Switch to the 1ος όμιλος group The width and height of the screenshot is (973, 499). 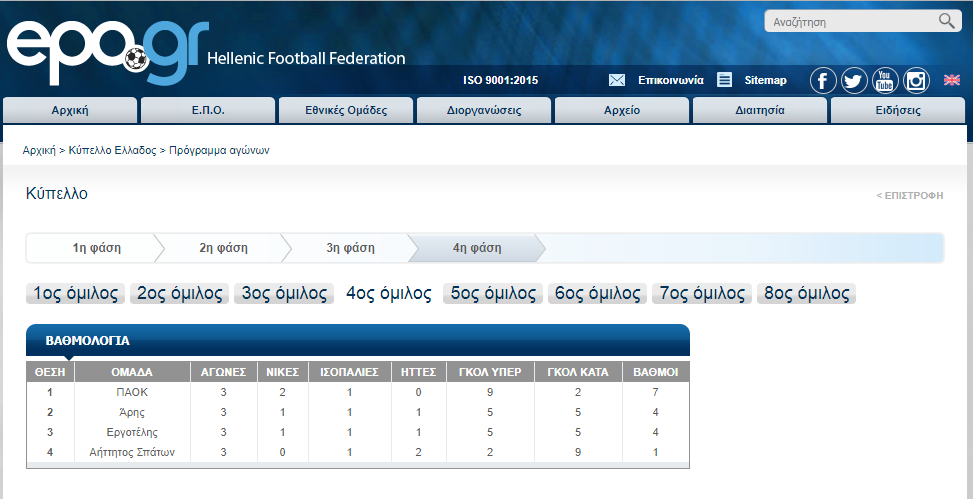coord(76,293)
